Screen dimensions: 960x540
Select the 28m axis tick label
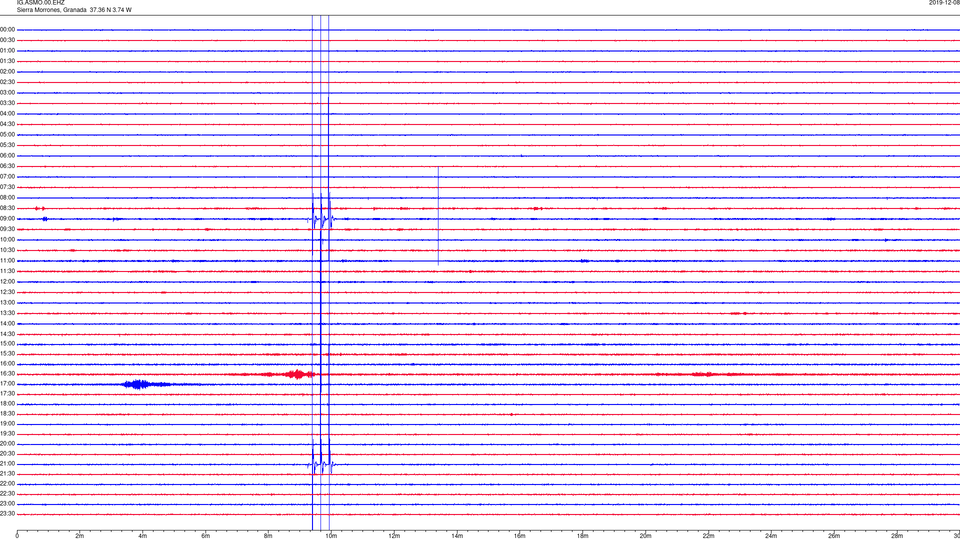click(x=897, y=536)
